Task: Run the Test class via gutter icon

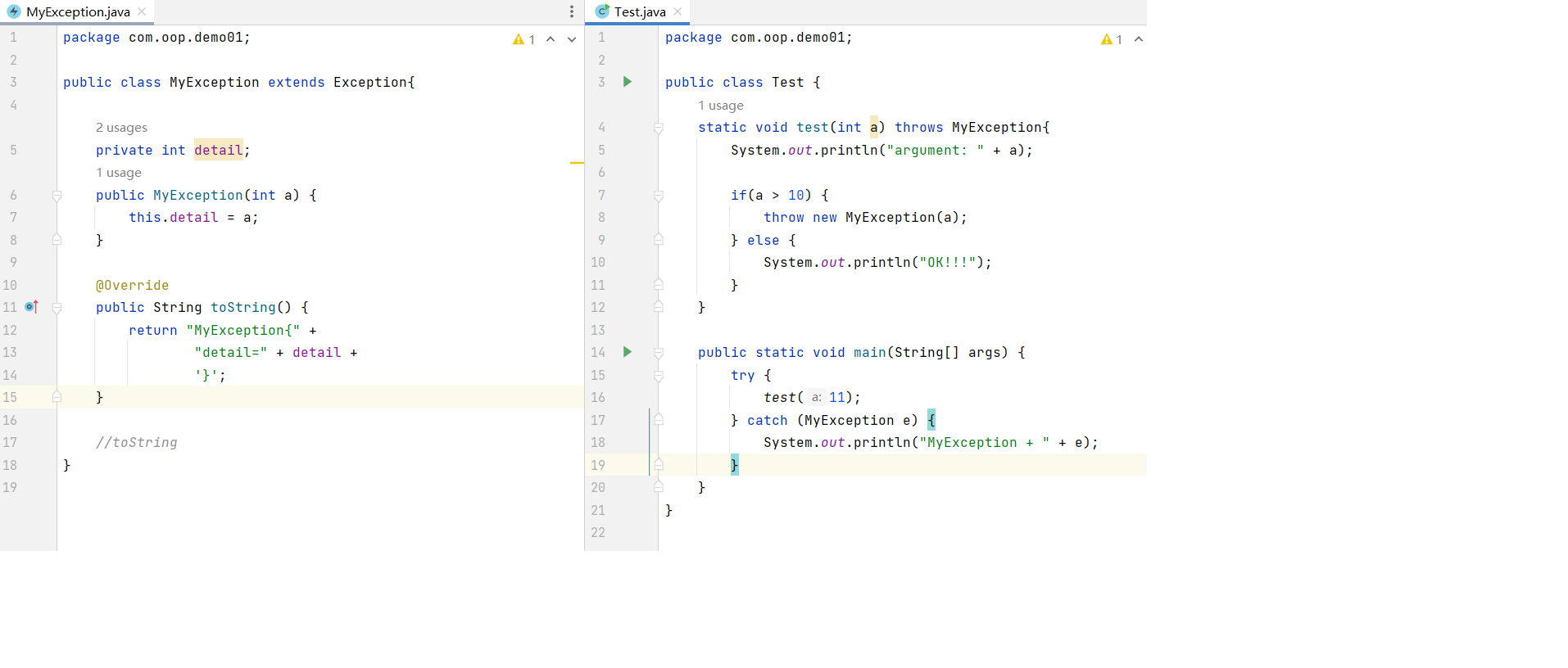Action: pos(628,82)
